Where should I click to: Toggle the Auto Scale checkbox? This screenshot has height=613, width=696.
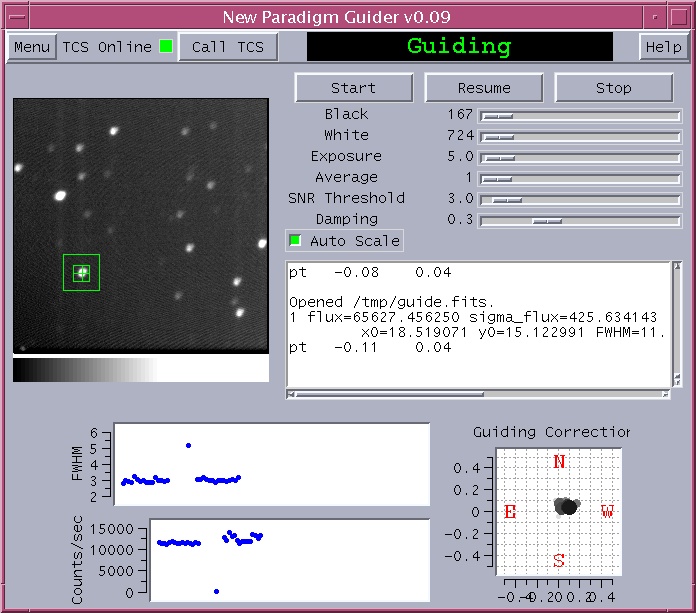(295, 241)
